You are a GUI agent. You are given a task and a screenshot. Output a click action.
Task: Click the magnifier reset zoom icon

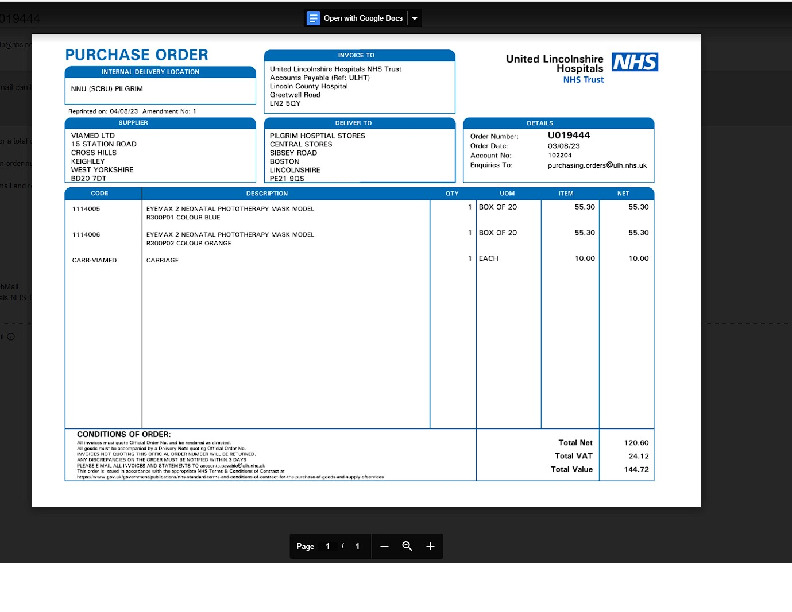pyautogui.click(x=407, y=546)
